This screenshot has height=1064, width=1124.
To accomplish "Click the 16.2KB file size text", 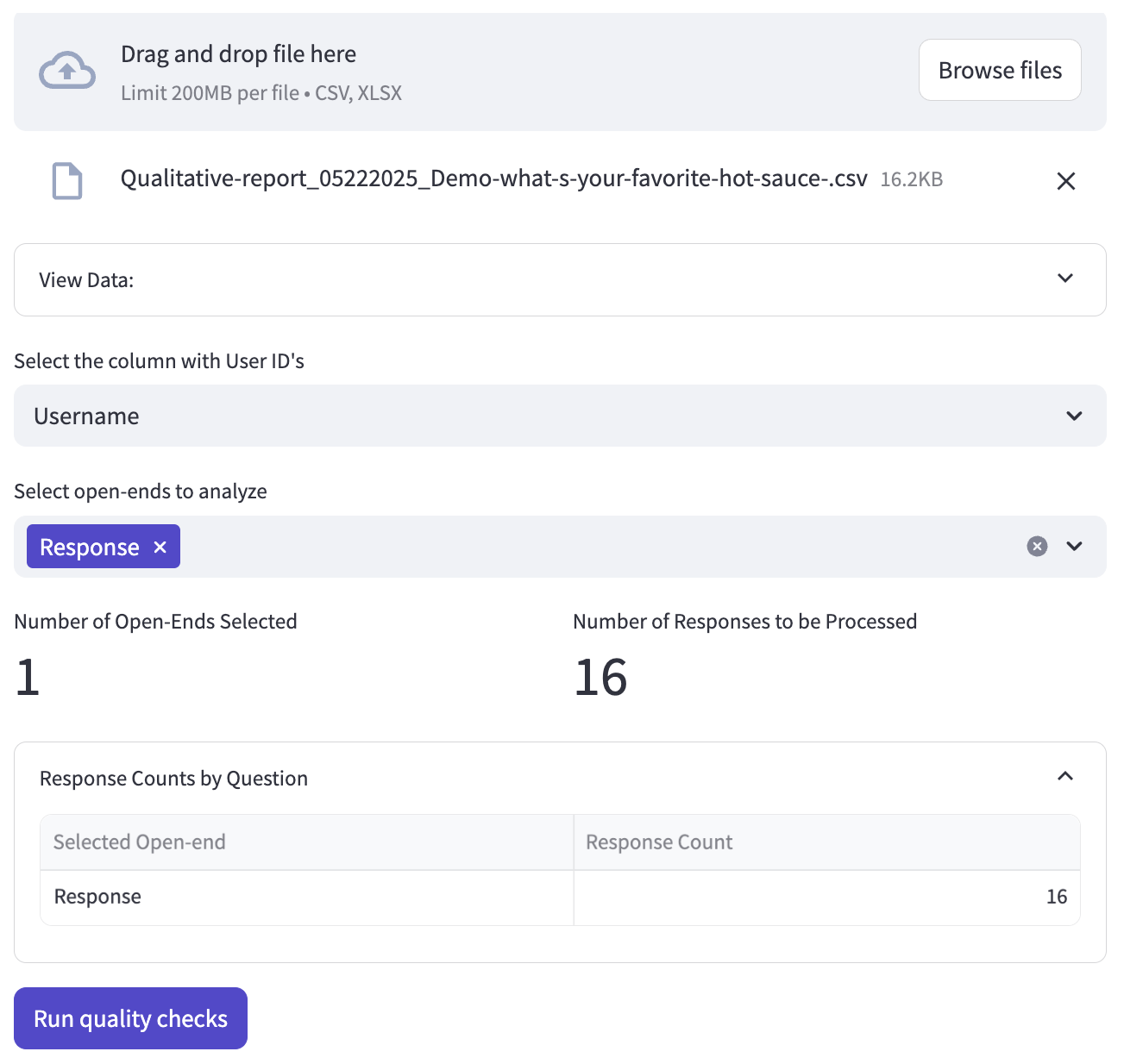I will click(x=911, y=179).
